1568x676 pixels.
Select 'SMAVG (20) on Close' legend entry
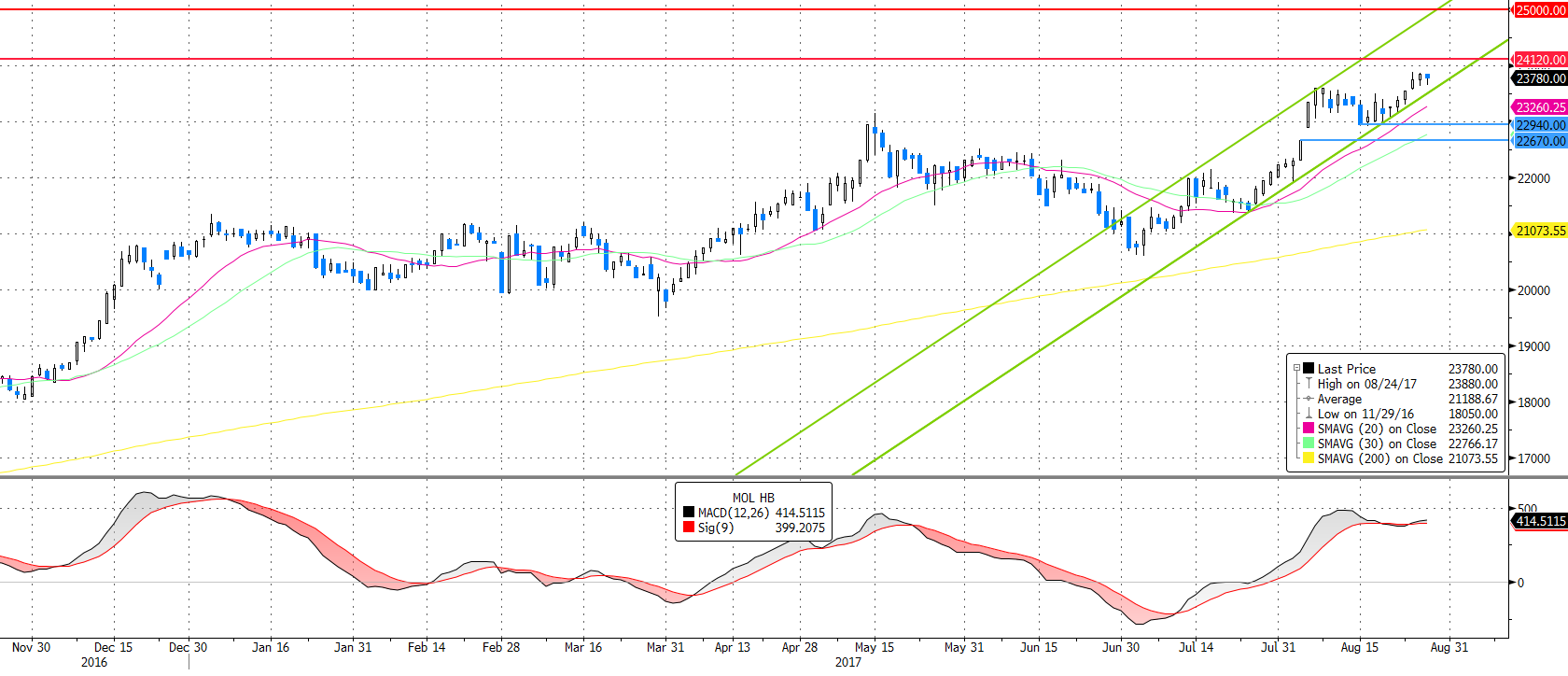[x=1377, y=429]
